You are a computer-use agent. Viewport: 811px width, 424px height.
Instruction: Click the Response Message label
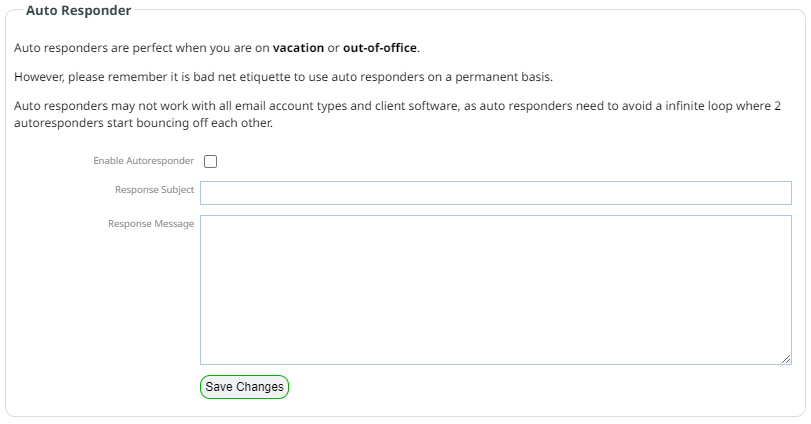(x=151, y=224)
